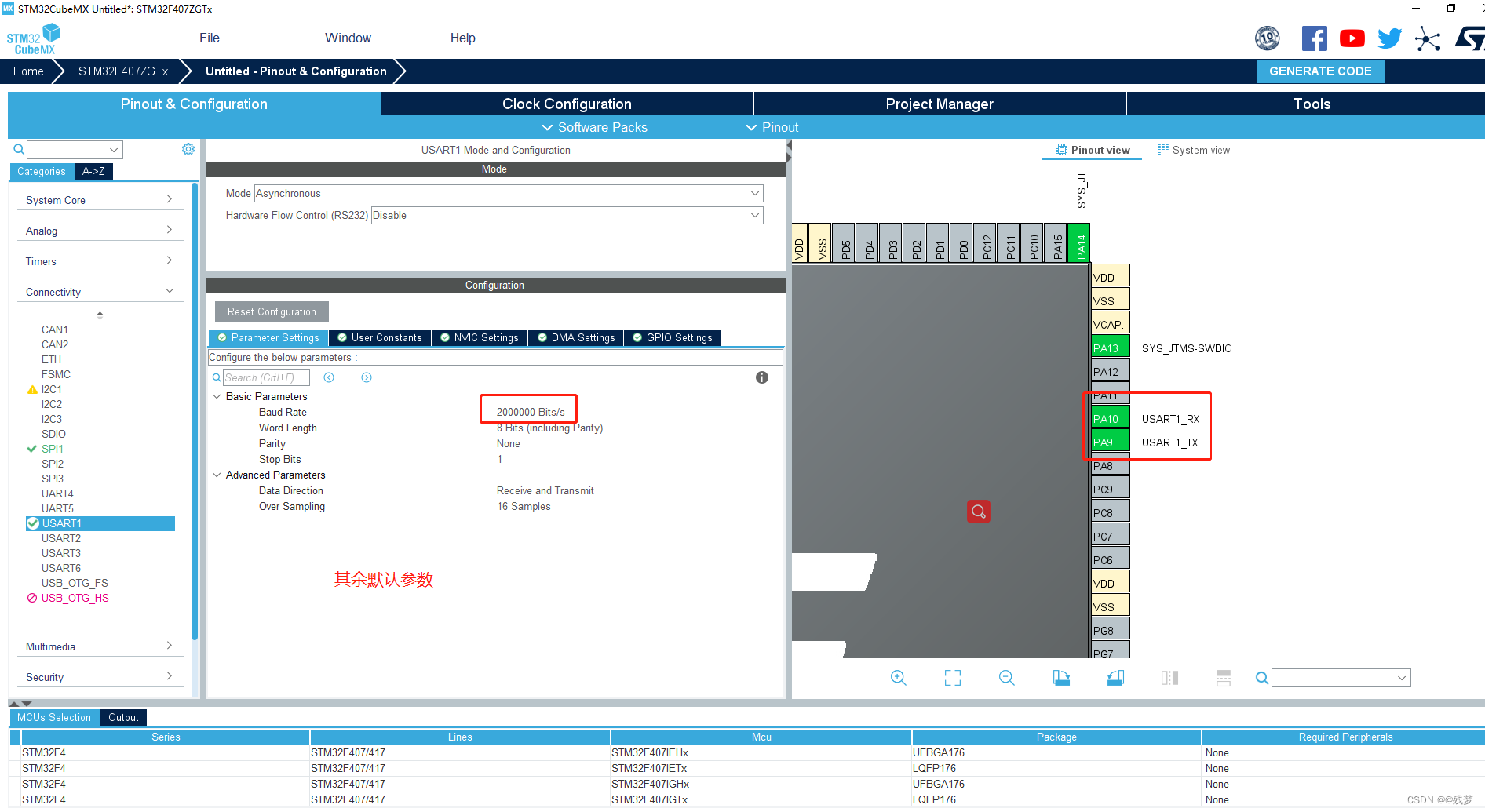
Task: Select SDIO in the connectivity list
Action: tap(53, 434)
